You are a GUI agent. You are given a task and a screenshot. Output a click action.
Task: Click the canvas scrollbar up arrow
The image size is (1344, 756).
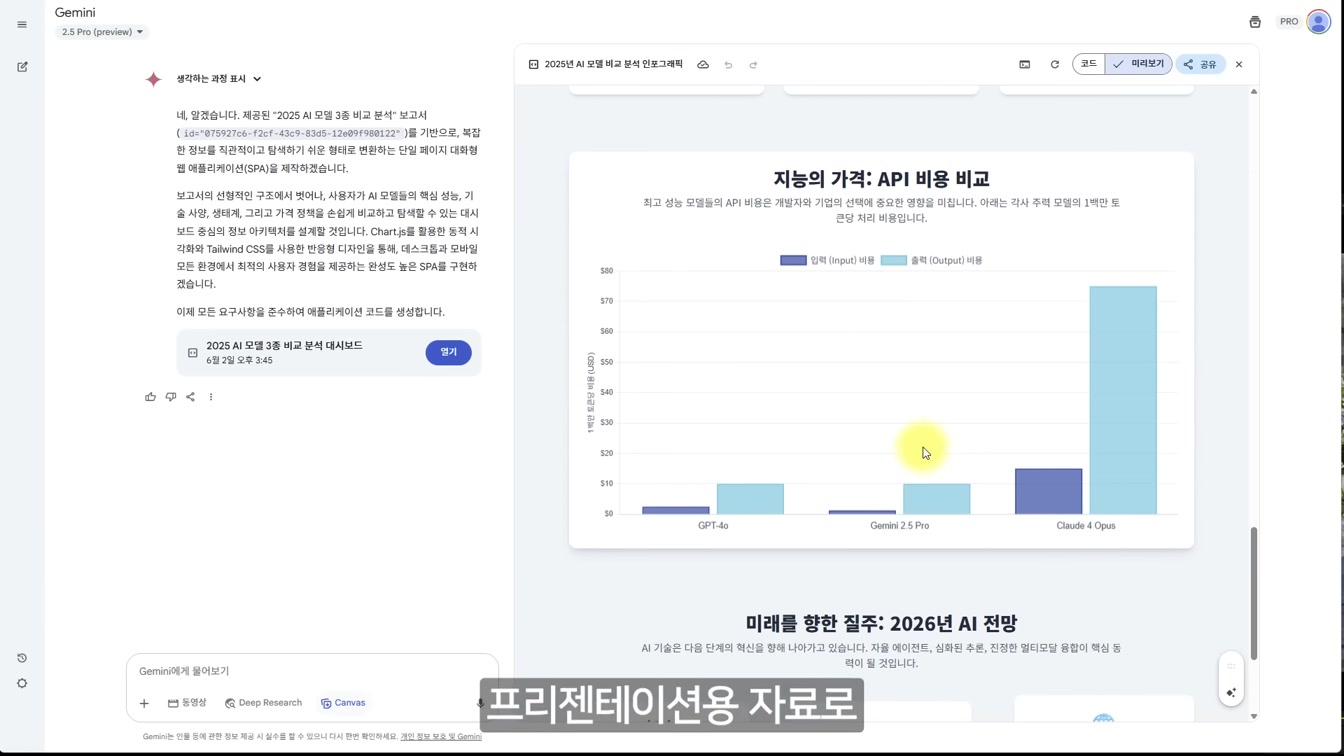click(1253, 92)
